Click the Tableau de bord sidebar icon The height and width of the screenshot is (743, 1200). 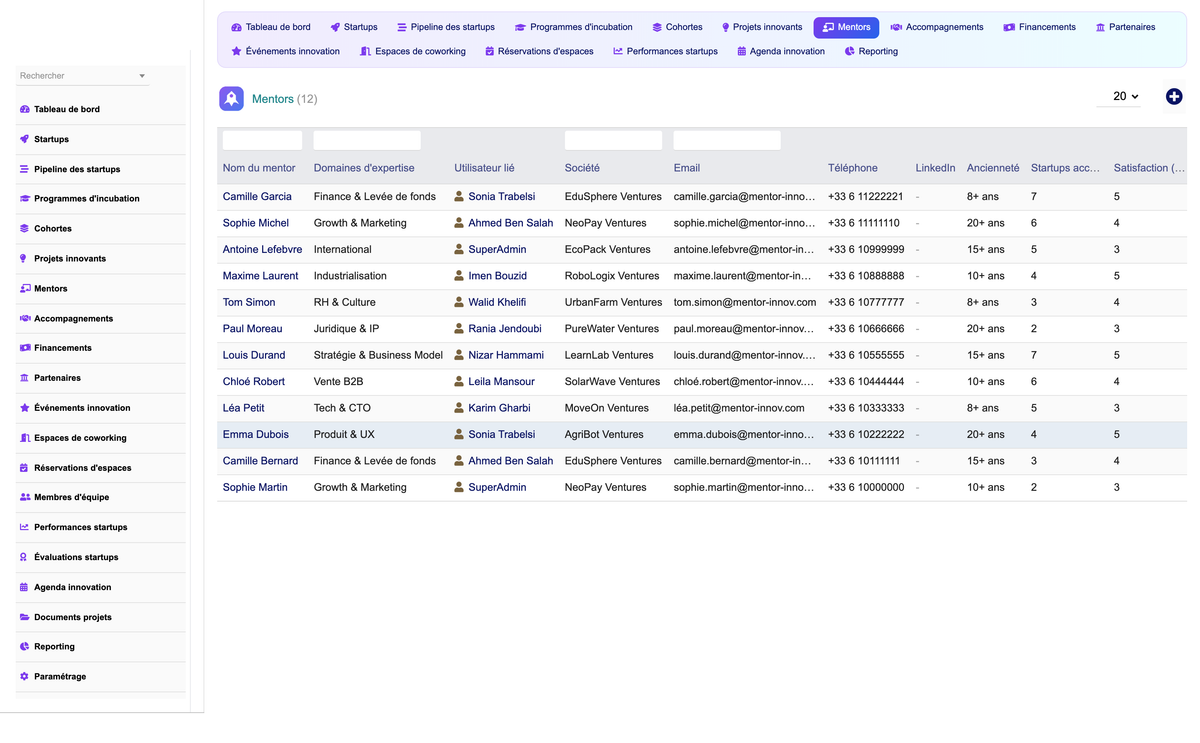click(25, 109)
